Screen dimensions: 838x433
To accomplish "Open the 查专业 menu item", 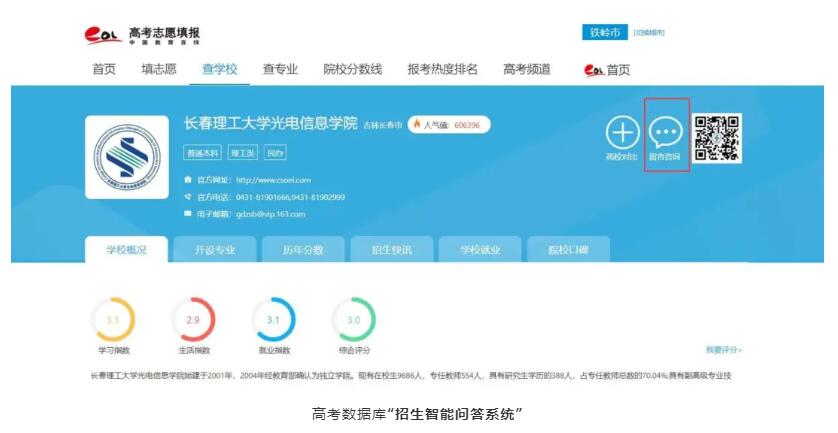I will click(x=280, y=69).
